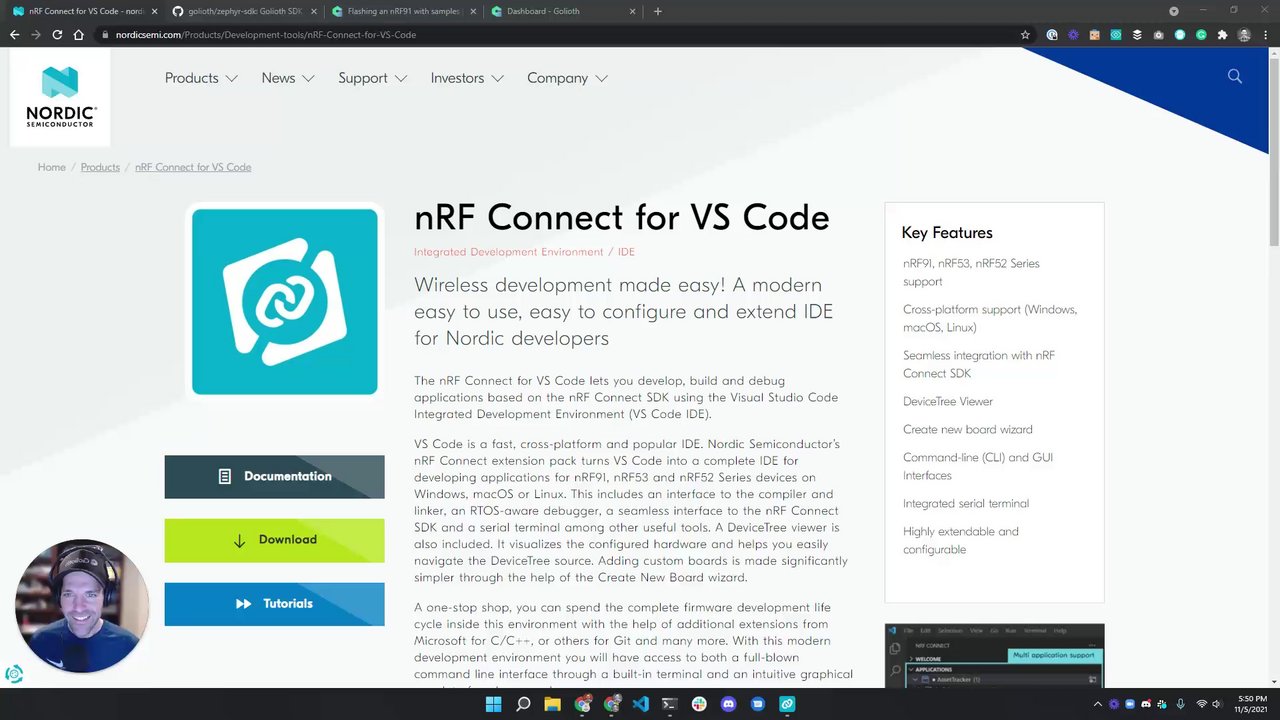Click the site lock icon in address bar

point(105,34)
